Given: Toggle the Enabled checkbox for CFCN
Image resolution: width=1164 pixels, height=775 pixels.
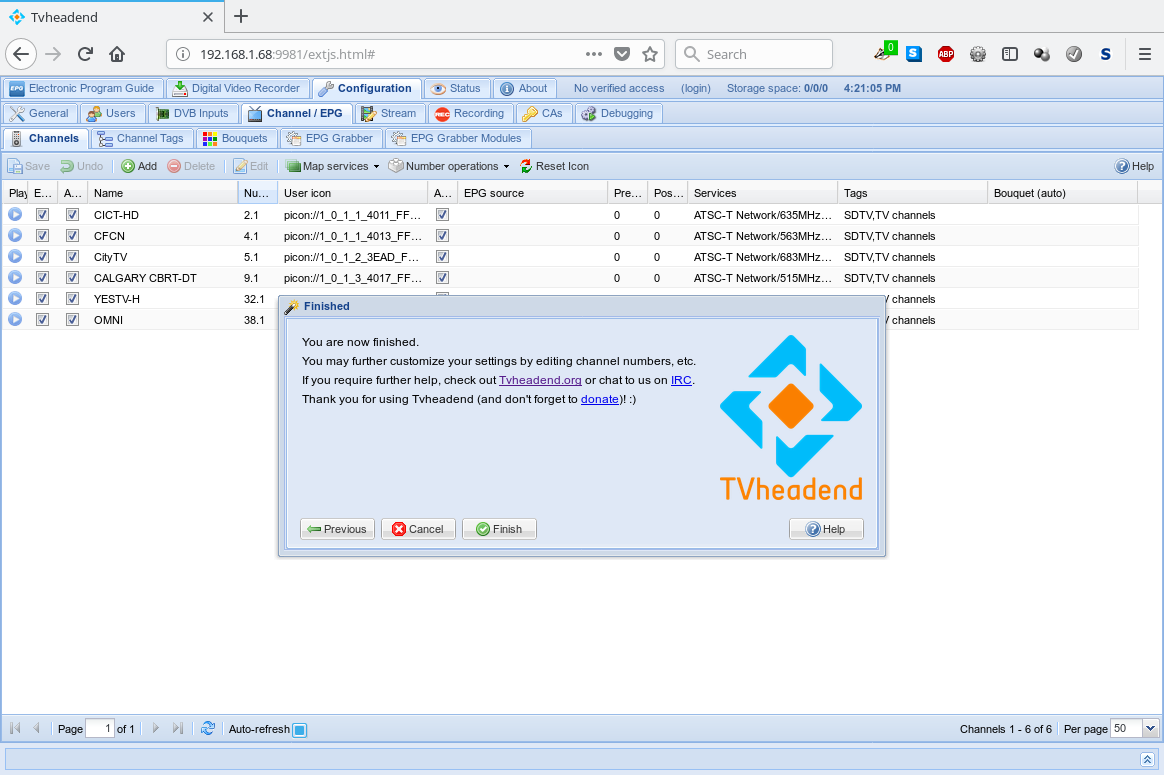Looking at the screenshot, I should [x=42, y=236].
